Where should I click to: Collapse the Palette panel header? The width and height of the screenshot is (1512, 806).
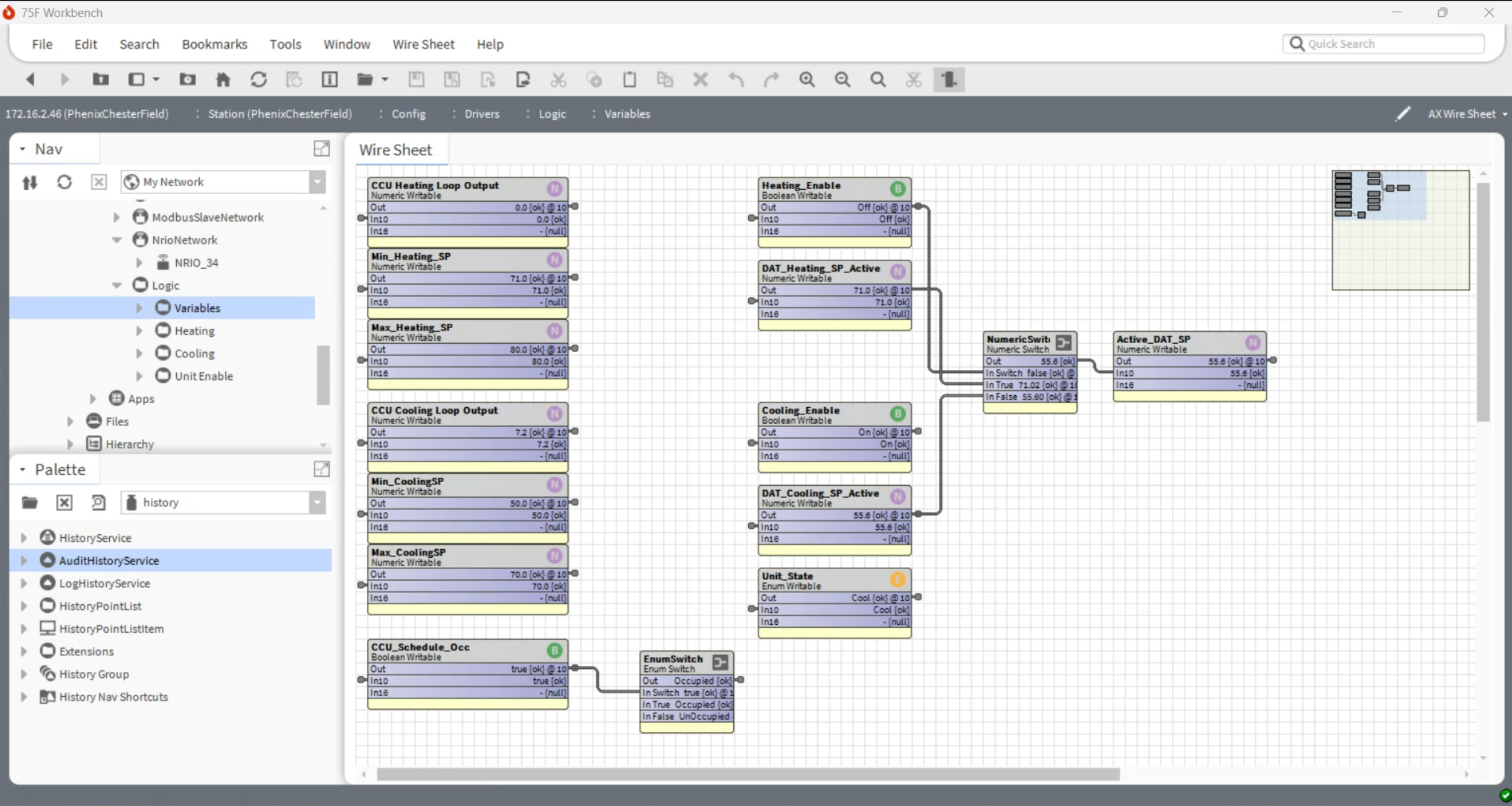pyautogui.click(x=22, y=469)
